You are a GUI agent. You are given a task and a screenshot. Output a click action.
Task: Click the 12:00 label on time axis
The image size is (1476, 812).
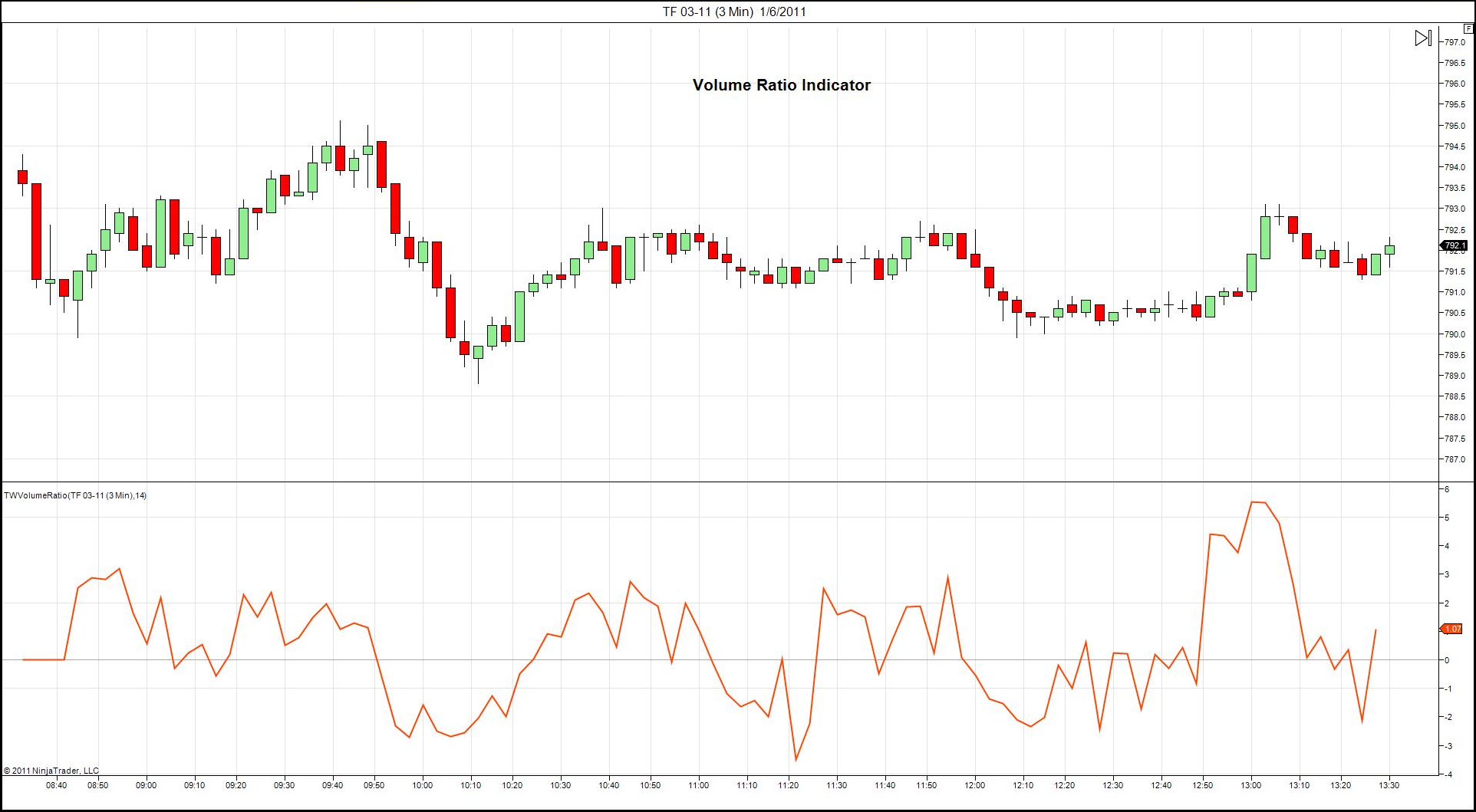click(x=974, y=785)
